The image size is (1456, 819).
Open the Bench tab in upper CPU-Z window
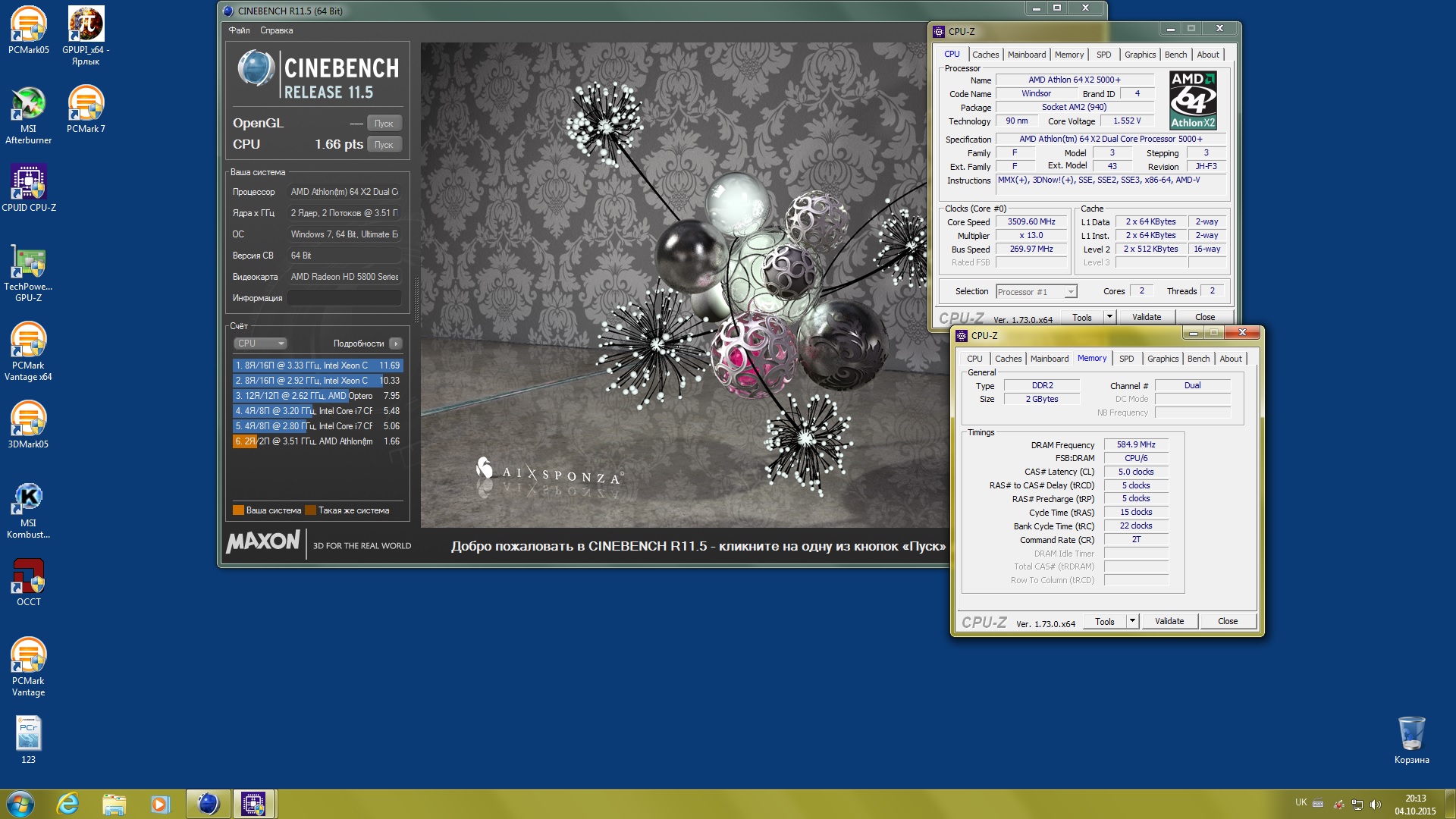coord(1175,55)
